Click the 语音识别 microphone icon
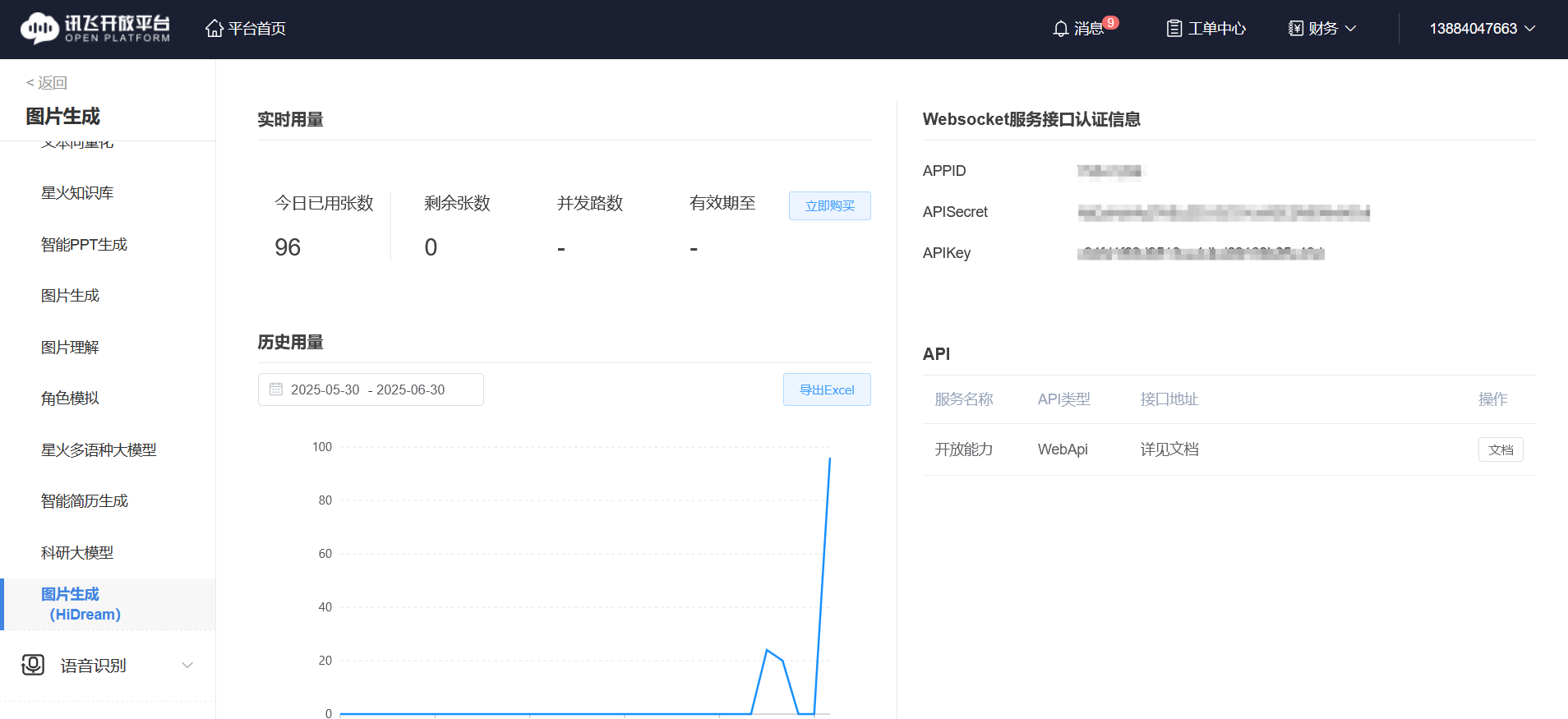The width and height of the screenshot is (1568, 719). pos(33,665)
